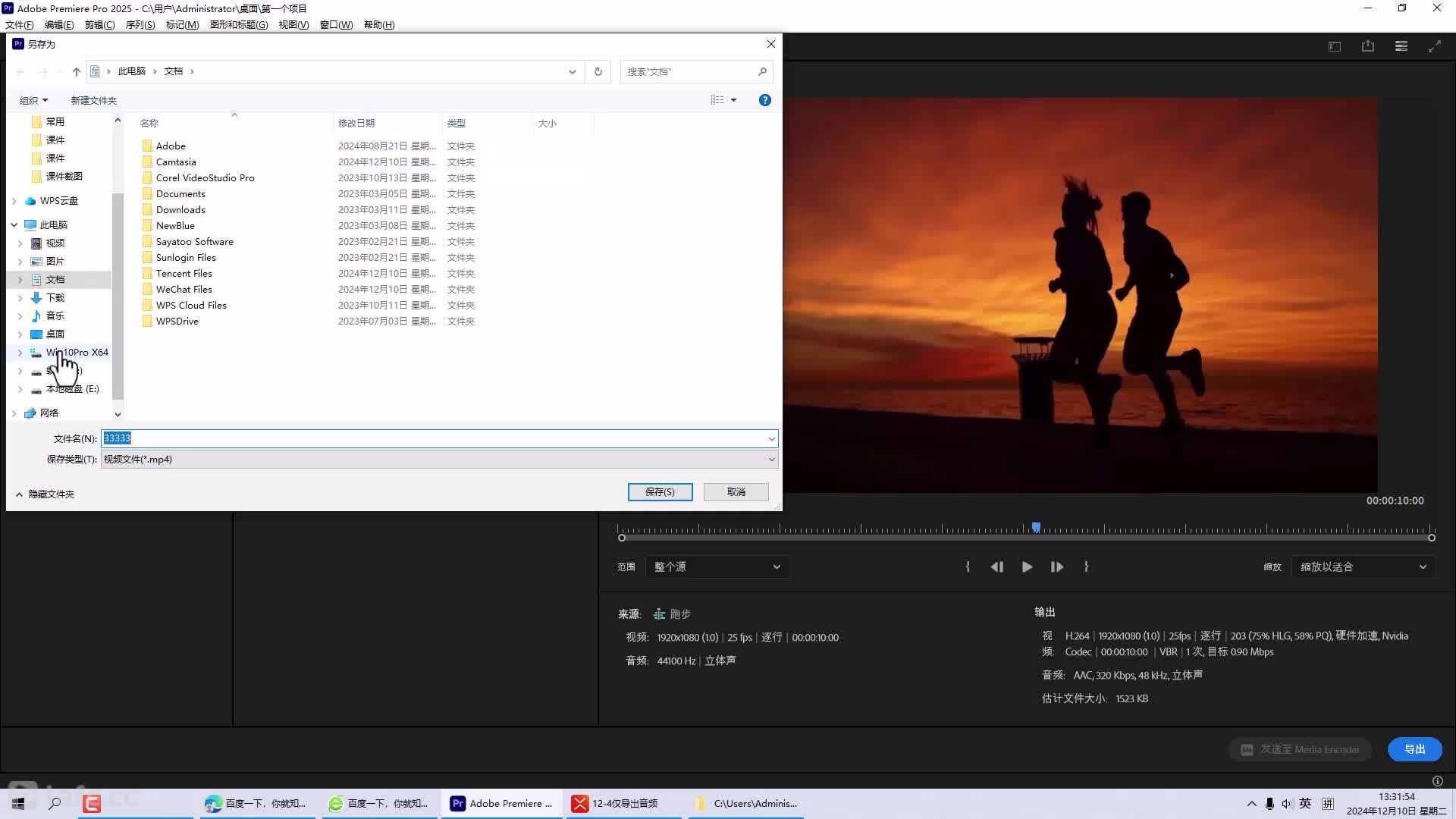Open the Adobe folder in file list

171,146
